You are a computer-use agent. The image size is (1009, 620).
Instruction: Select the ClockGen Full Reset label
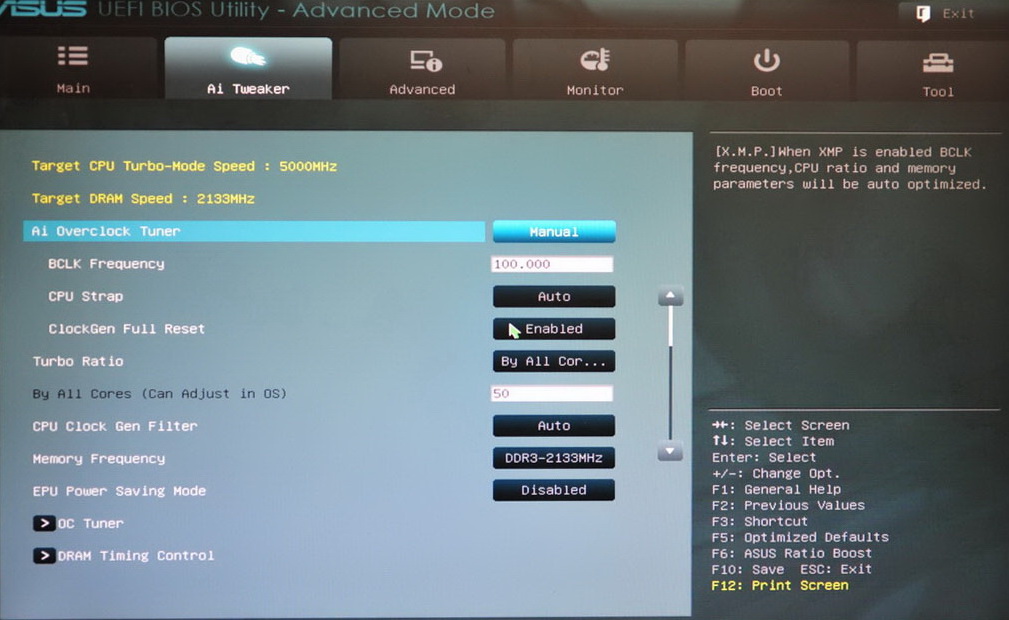pos(127,329)
